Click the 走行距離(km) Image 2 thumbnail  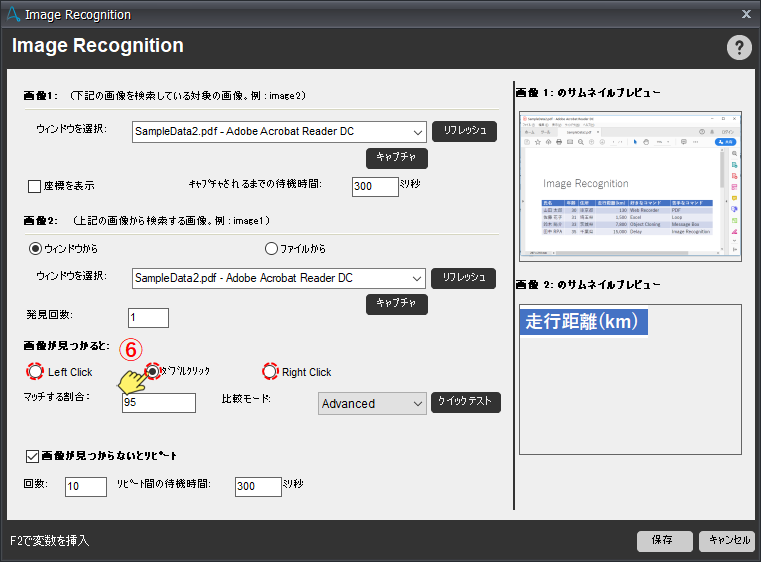coord(583,322)
